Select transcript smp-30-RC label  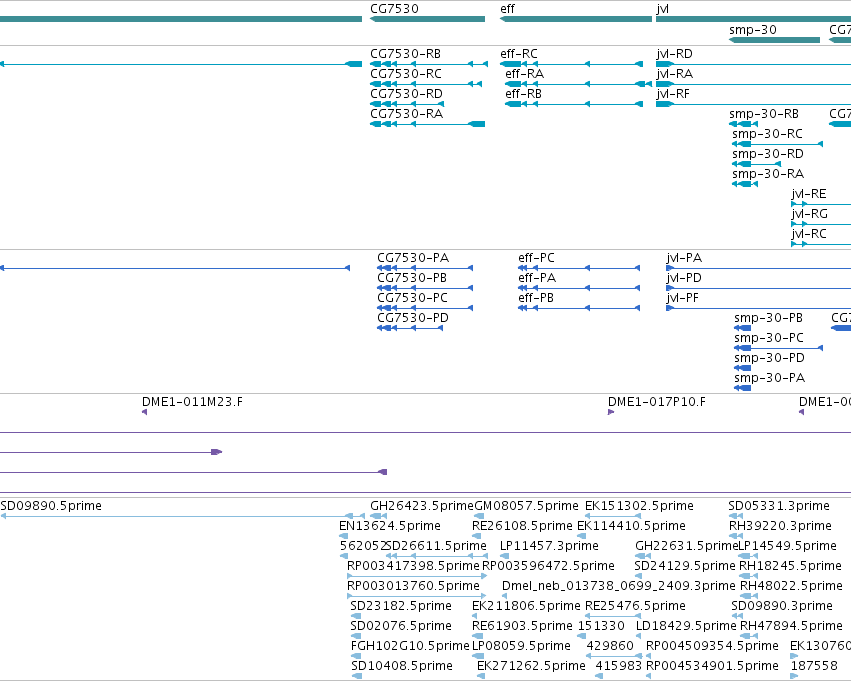(767, 134)
